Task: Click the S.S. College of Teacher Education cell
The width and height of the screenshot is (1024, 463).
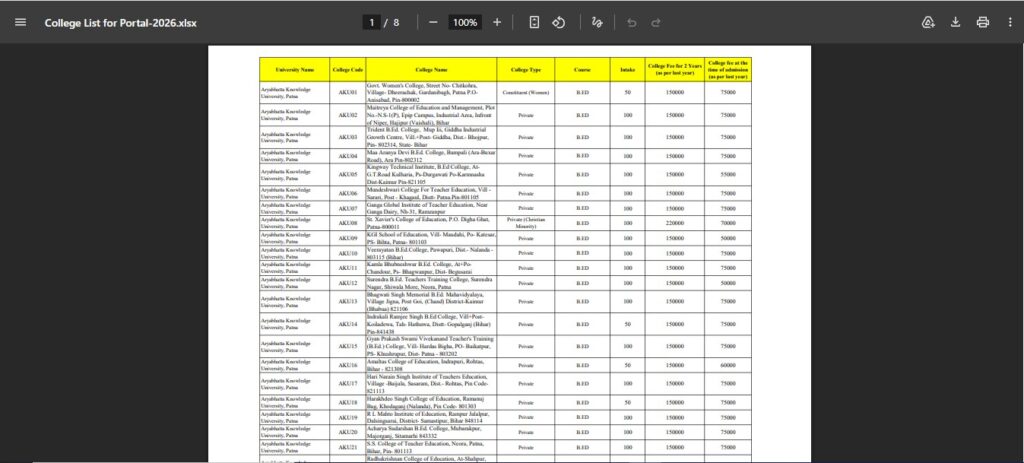Action: tap(431, 447)
